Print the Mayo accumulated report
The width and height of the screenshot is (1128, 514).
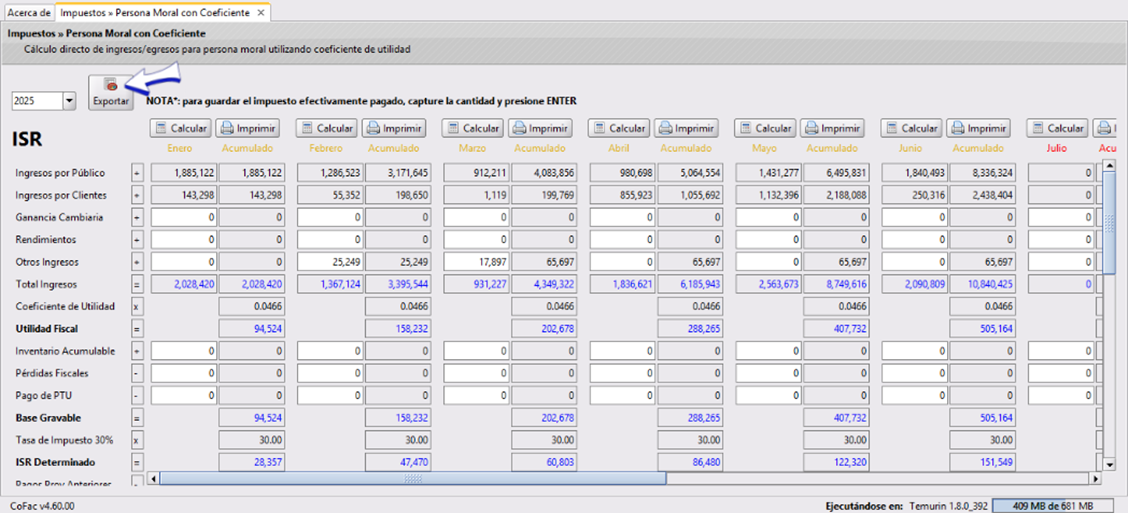coord(832,128)
